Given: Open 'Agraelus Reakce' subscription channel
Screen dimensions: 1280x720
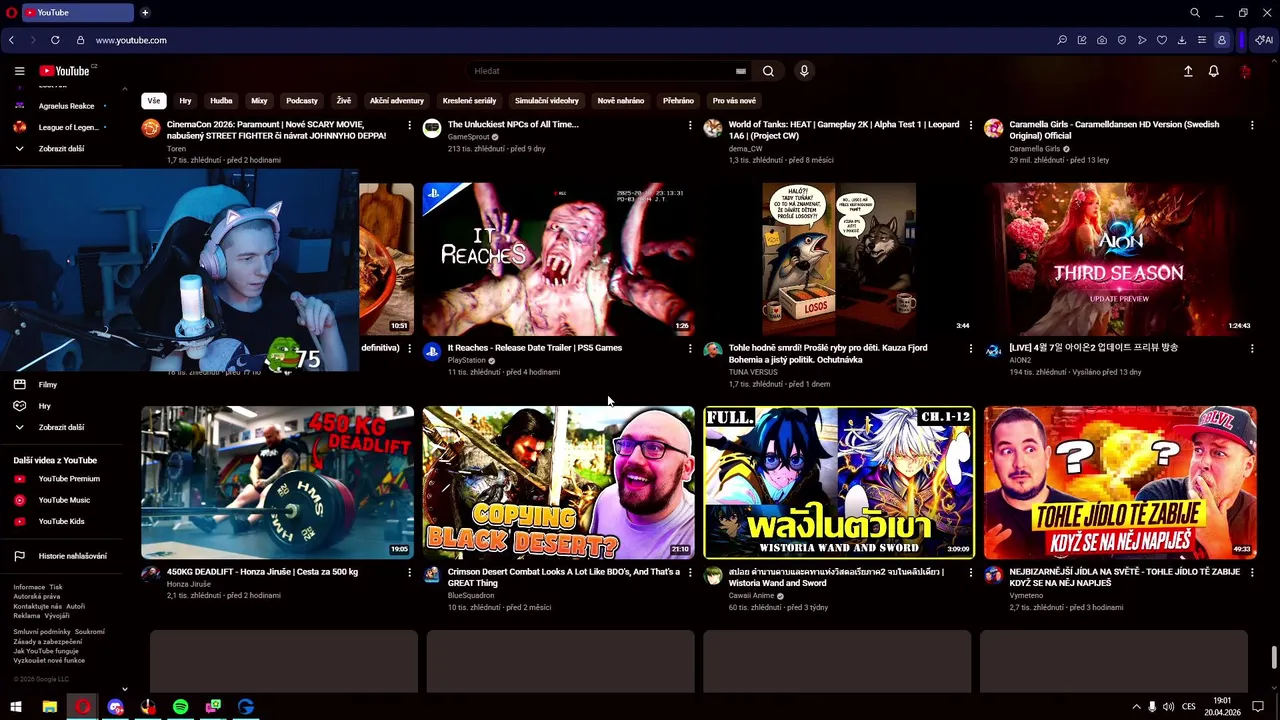Looking at the screenshot, I should tap(62, 106).
